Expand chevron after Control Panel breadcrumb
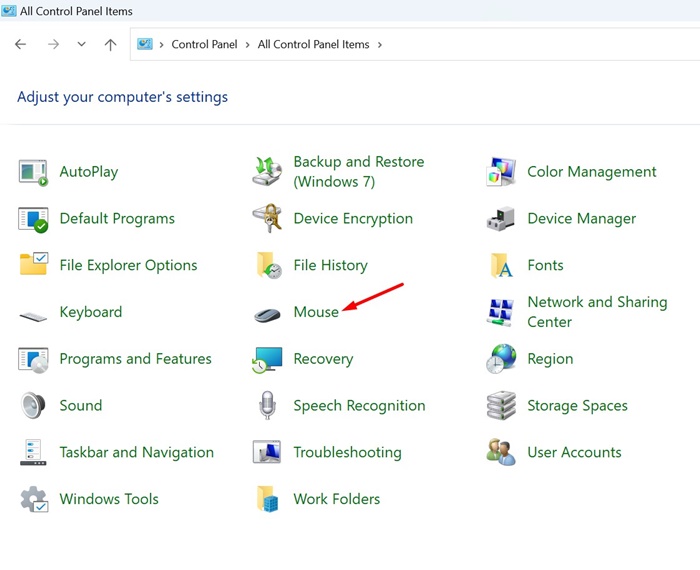Screen dimensions: 700x570 [248, 45]
